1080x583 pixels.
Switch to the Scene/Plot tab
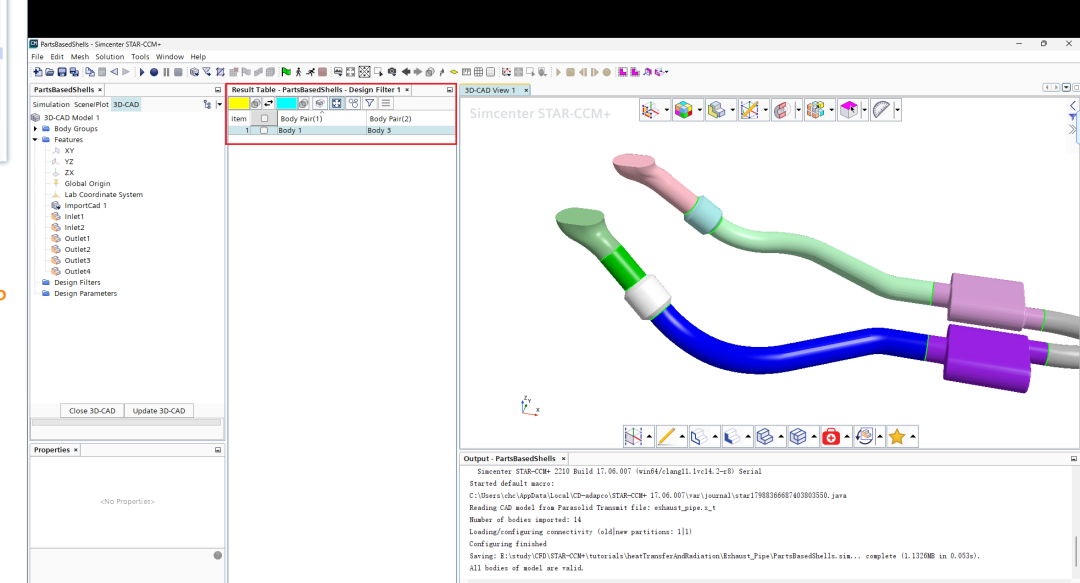click(x=91, y=104)
